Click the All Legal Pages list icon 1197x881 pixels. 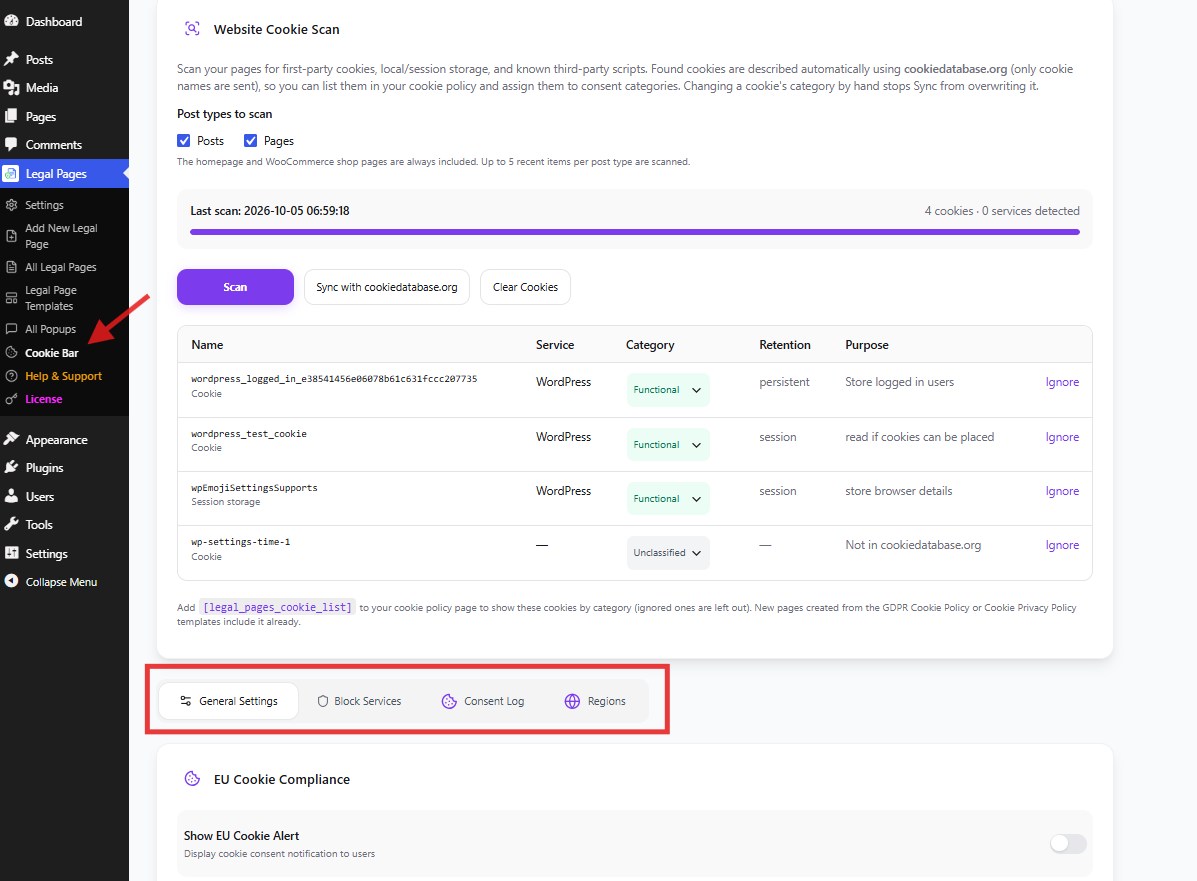[x=11, y=267]
